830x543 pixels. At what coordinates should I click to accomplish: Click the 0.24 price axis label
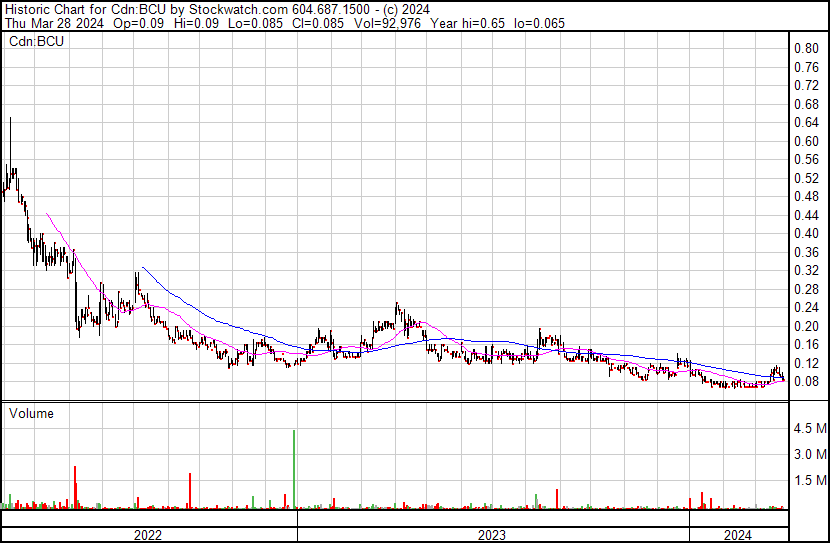point(806,307)
